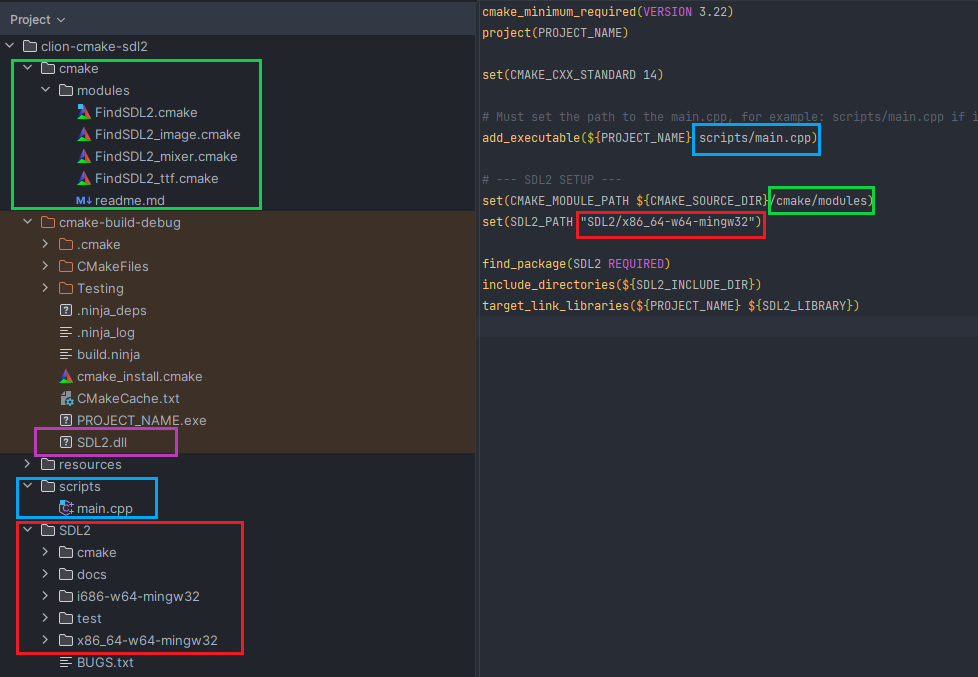
Task: Click the main.cpp C++ file icon
Action: click(x=66, y=508)
